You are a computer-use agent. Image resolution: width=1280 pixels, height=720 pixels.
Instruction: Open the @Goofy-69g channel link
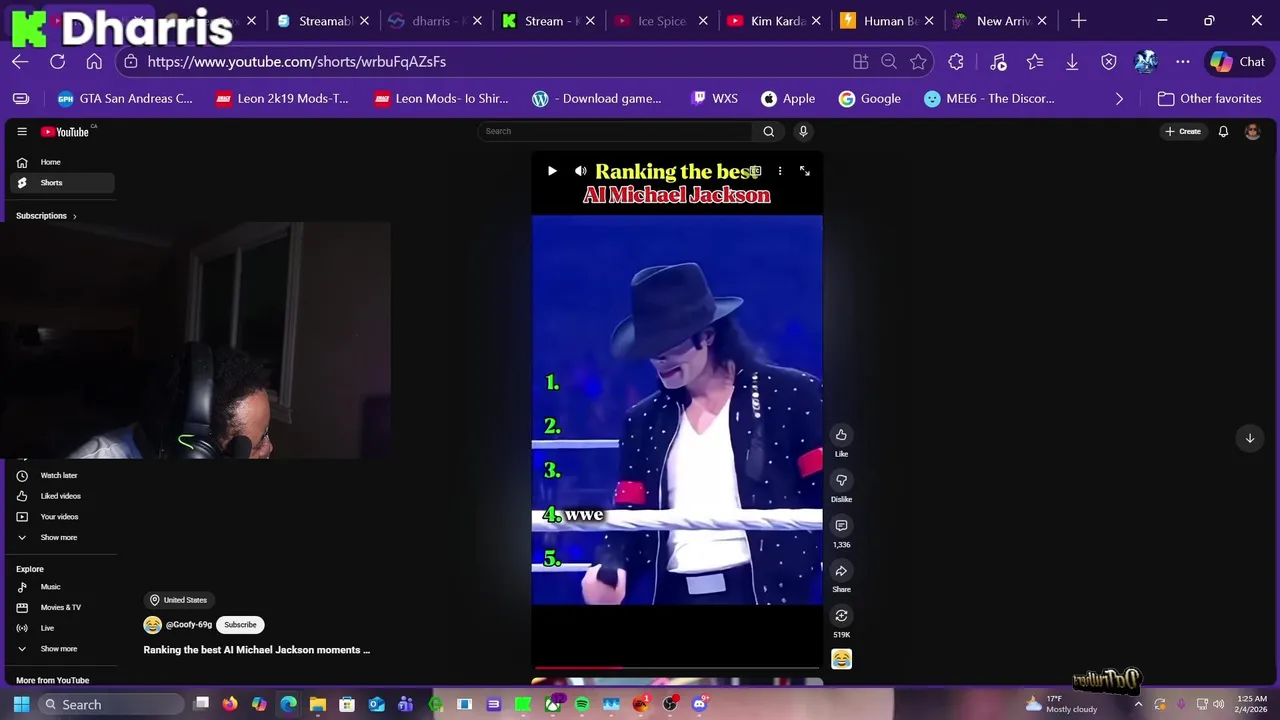click(188, 625)
